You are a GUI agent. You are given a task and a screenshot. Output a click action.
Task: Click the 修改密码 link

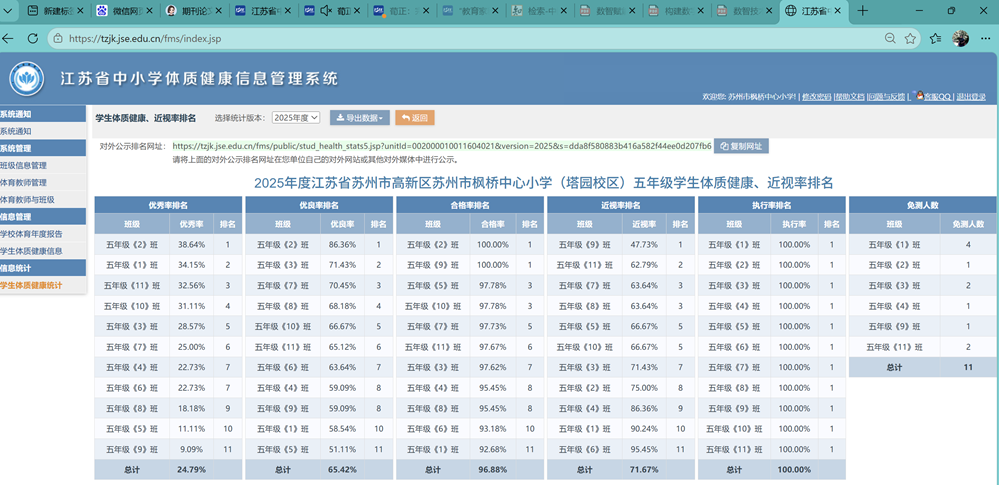click(x=816, y=97)
